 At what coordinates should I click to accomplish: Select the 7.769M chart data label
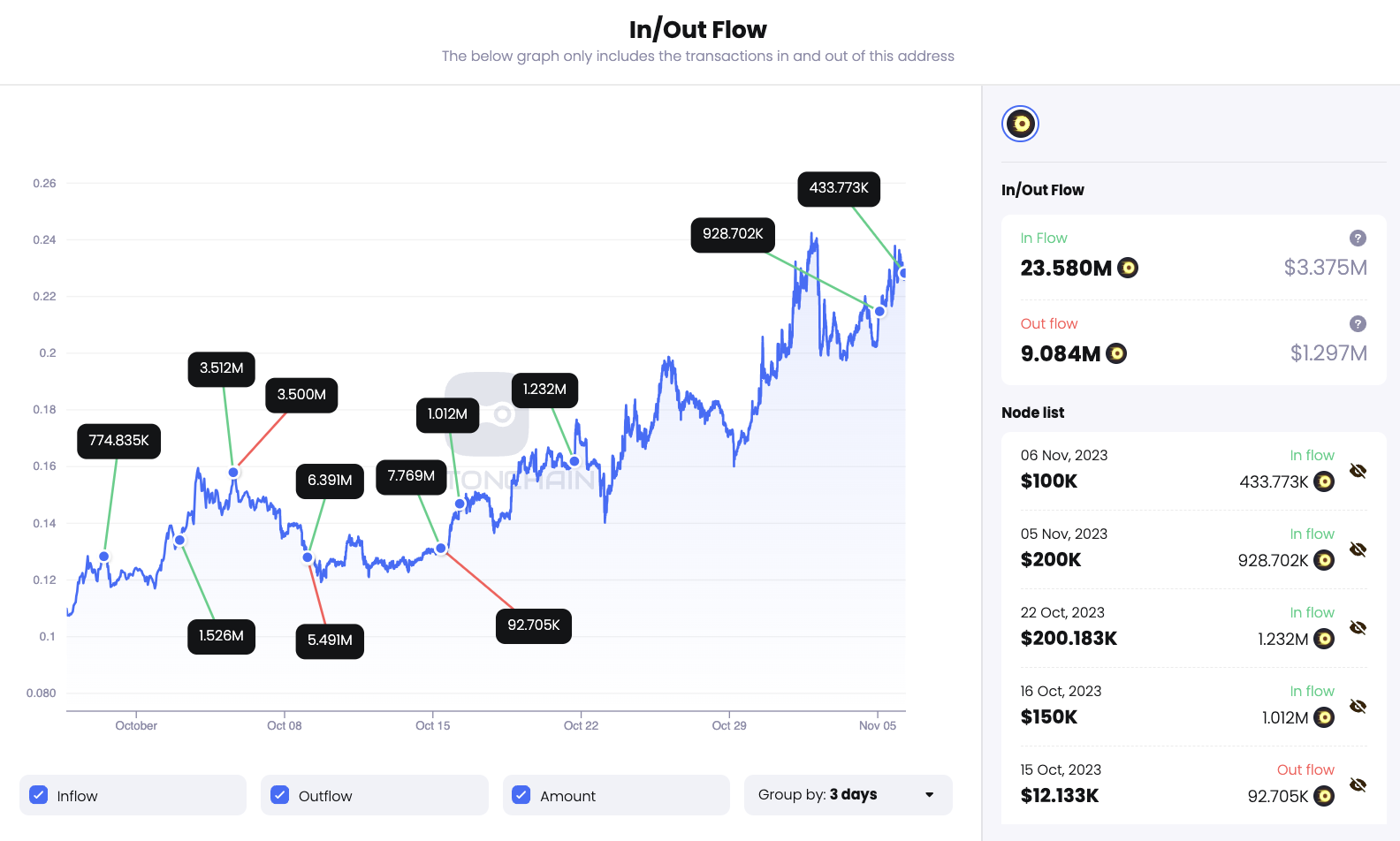pos(411,476)
